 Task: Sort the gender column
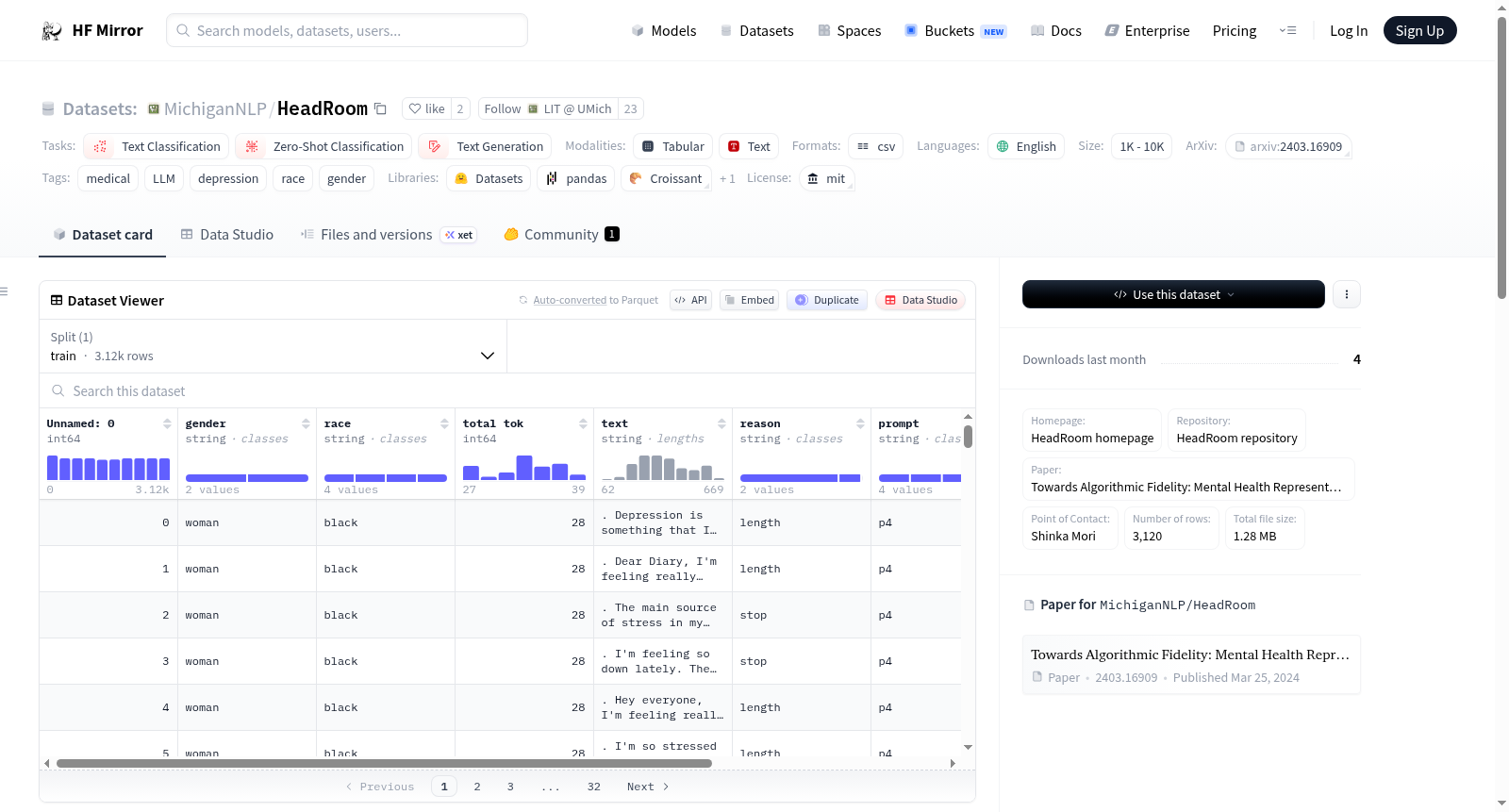tap(306, 423)
